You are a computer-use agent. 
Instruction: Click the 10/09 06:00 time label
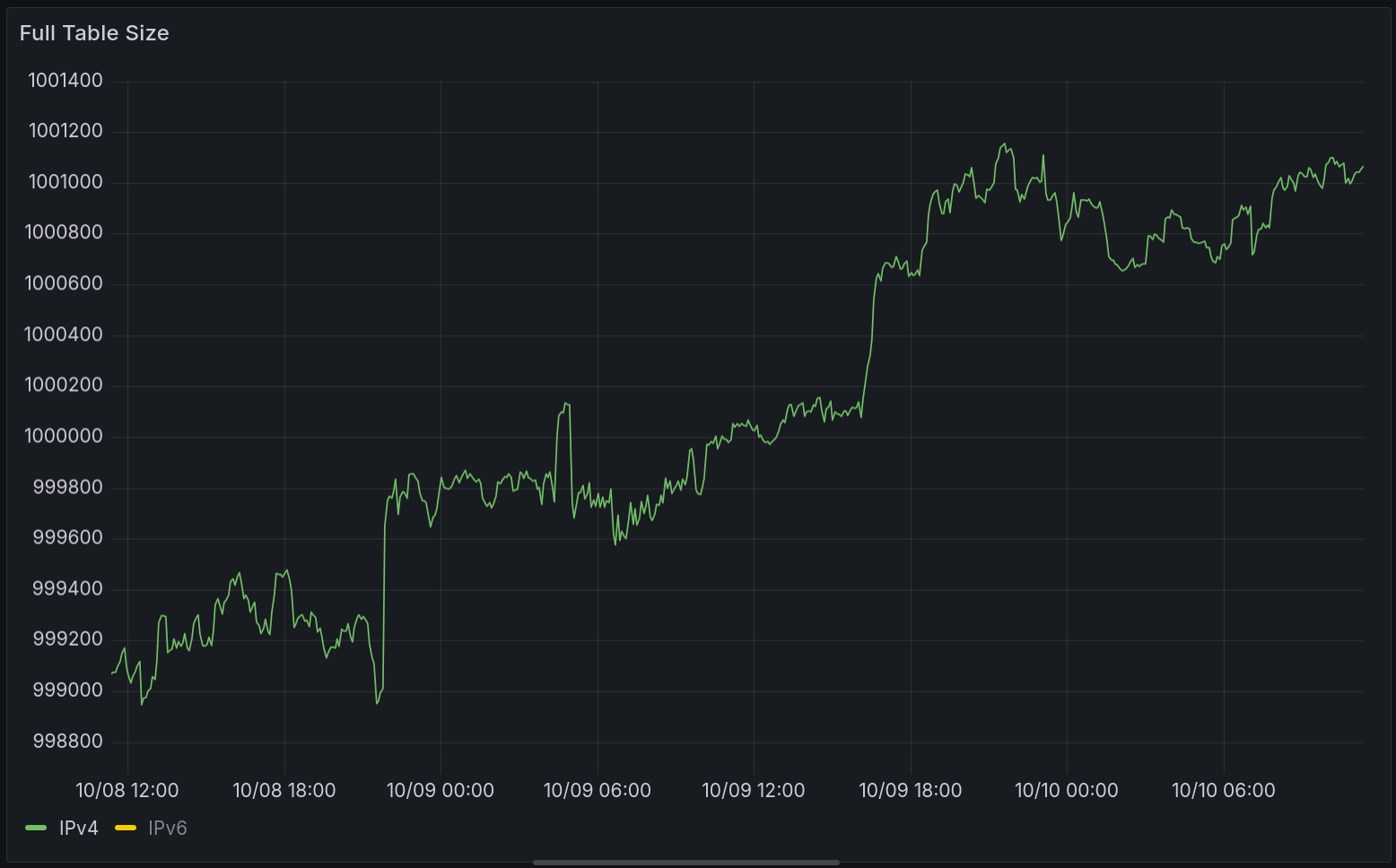pyautogui.click(x=597, y=790)
